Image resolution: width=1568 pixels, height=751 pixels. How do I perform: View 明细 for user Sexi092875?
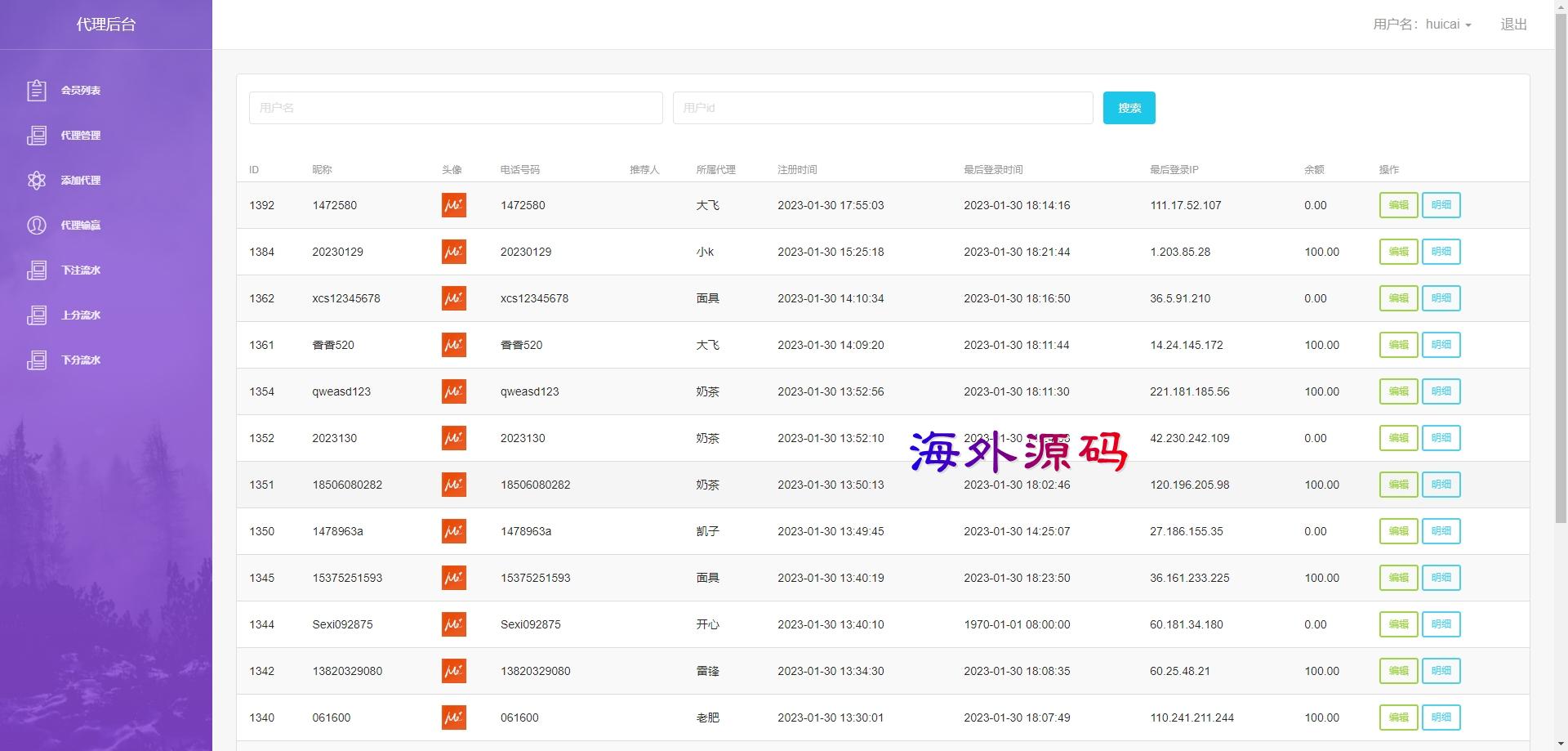[1441, 624]
